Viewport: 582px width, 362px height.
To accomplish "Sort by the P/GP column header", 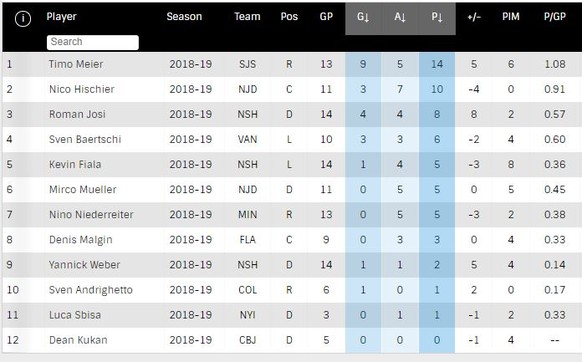I will point(555,17).
